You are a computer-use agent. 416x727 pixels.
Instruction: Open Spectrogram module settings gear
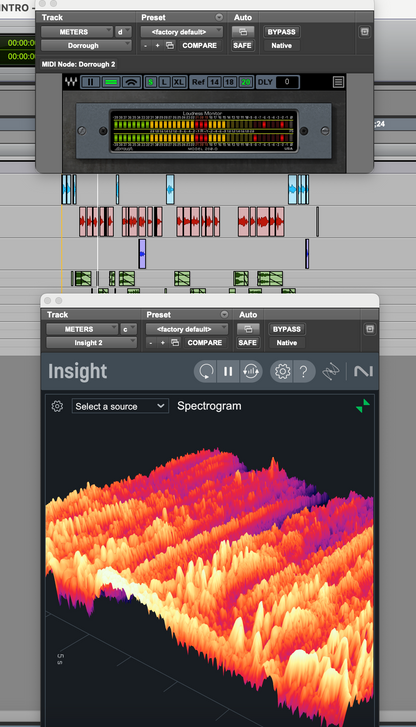click(x=57, y=406)
